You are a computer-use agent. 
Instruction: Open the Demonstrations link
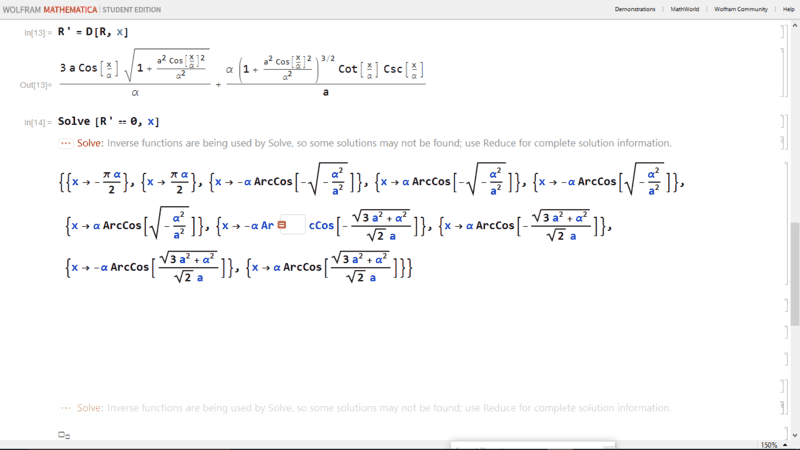pyautogui.click(x=635, y=9)
